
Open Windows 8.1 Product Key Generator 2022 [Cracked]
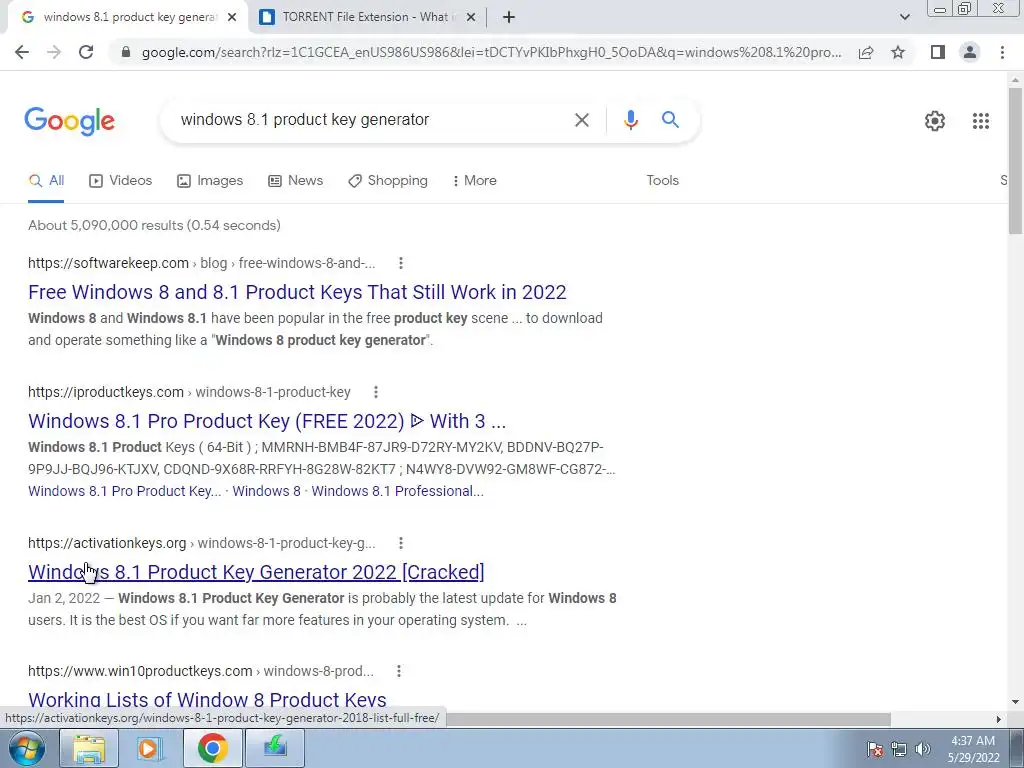[256, 572]
